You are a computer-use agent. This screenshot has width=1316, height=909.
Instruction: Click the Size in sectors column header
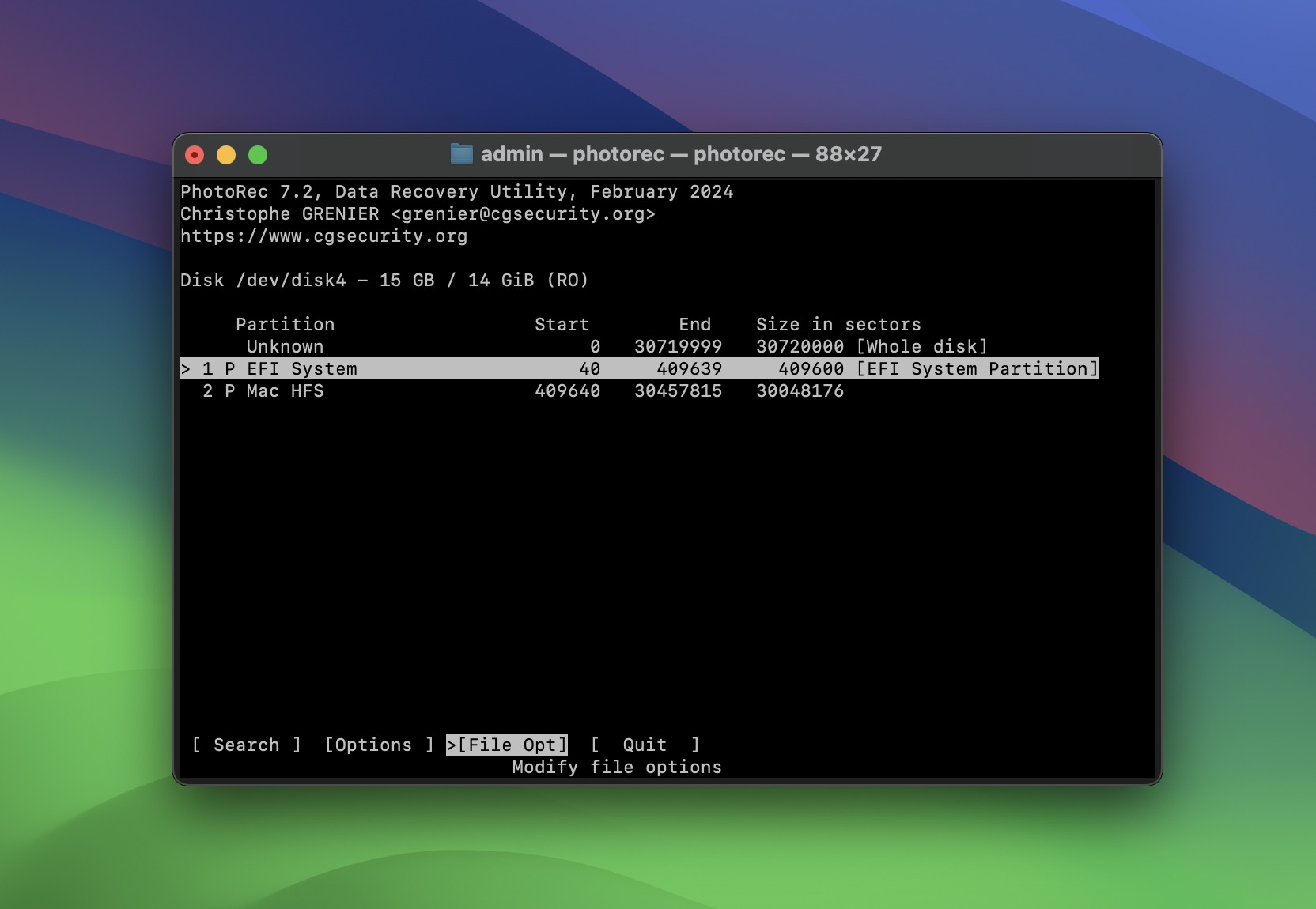pos(838,324)
